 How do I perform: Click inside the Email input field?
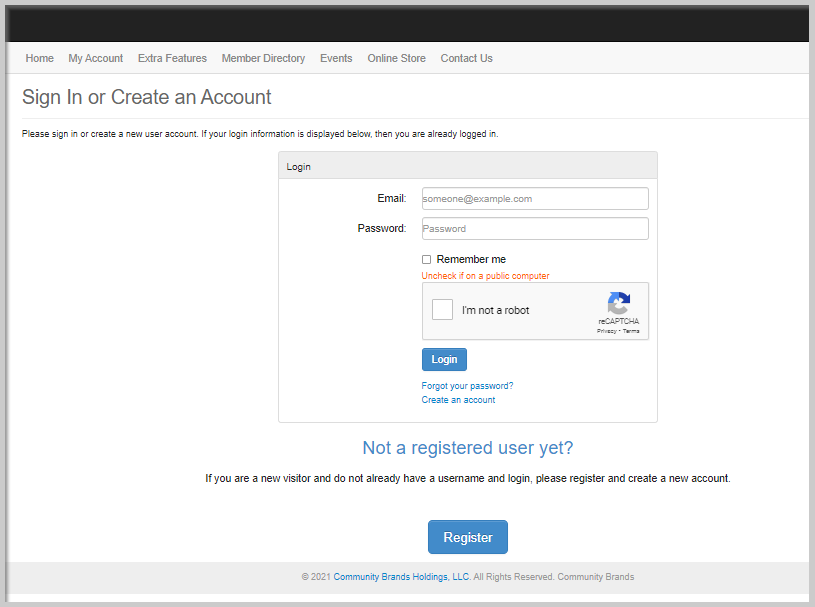(x=534, y=198)
